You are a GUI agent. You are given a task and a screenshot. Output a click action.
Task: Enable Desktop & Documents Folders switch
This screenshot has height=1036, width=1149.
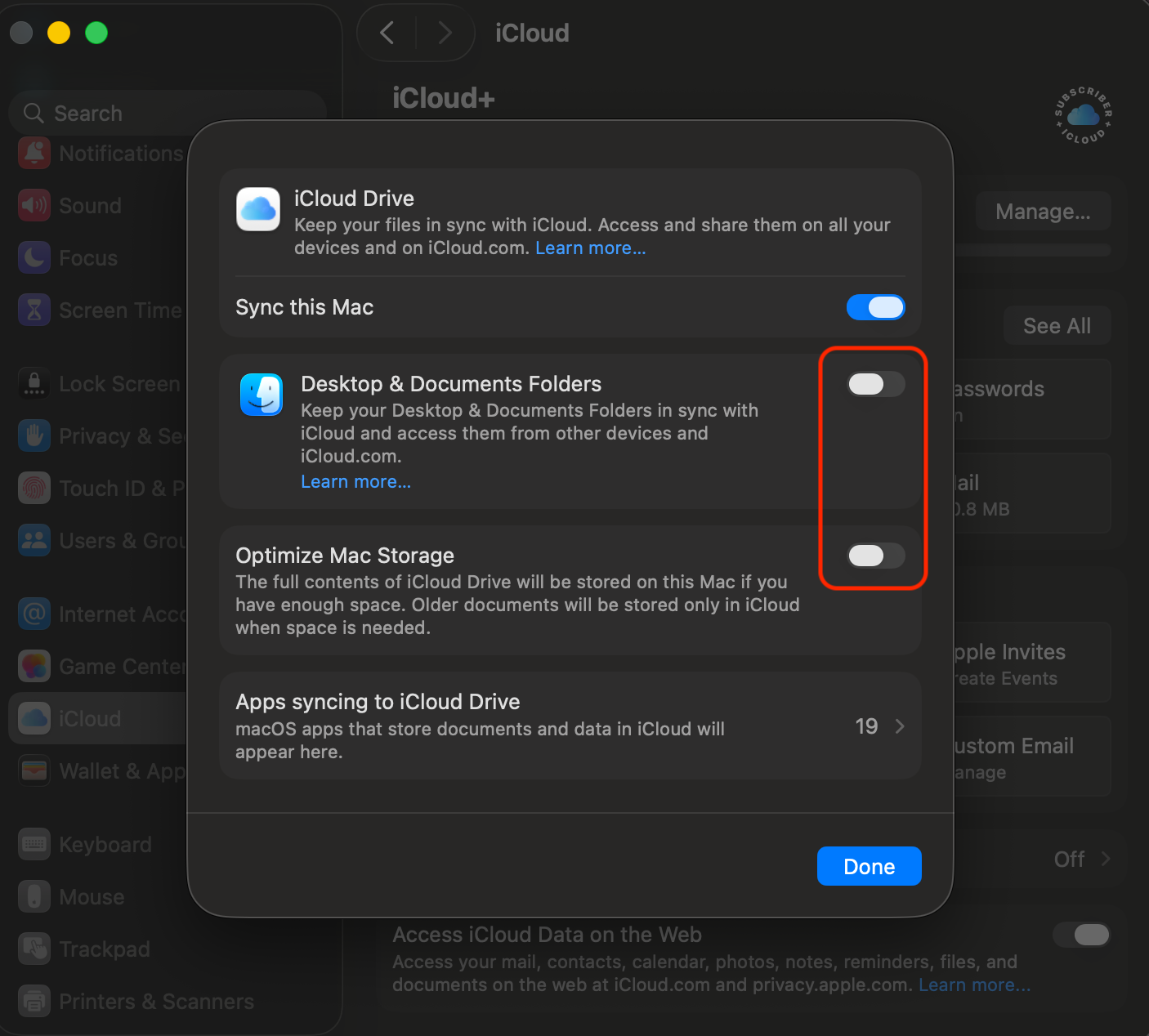click(x=876, y=384)
